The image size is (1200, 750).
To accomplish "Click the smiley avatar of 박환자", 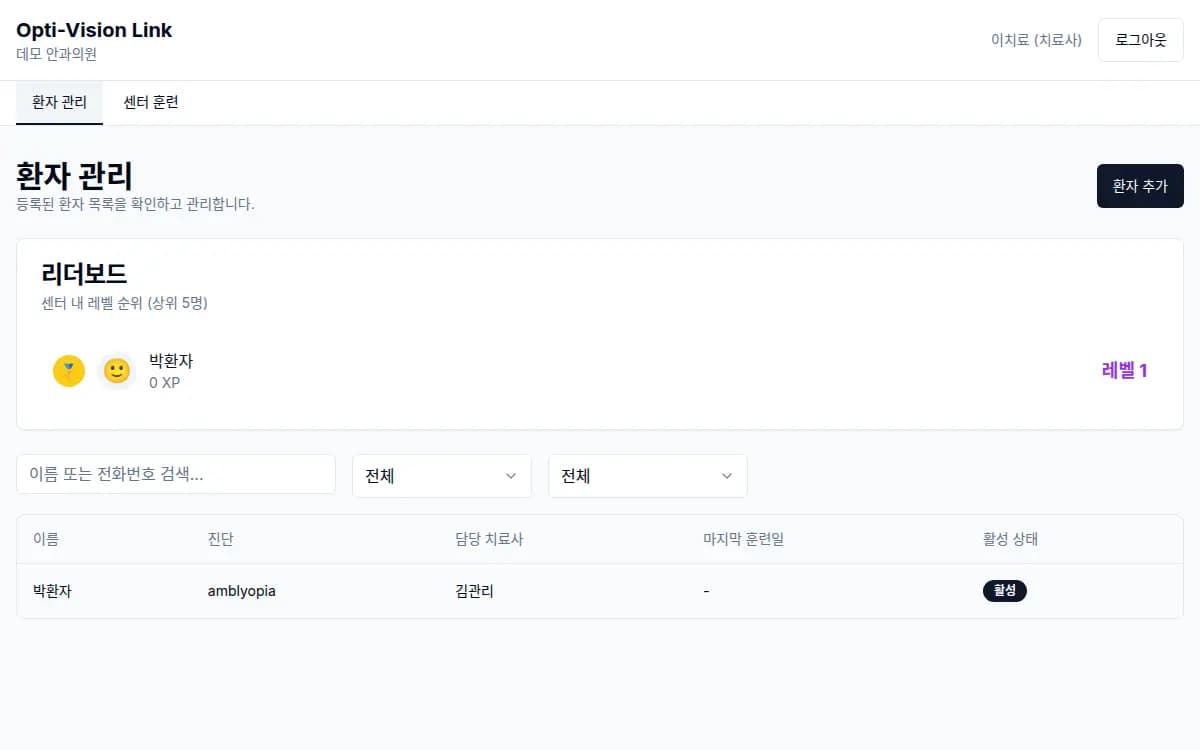I will click(x=117, y=371).
